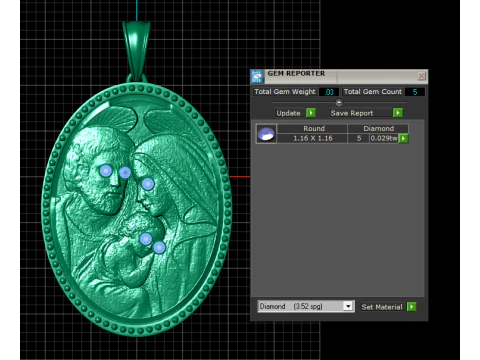Image resolution: width=480 pixels, height=360 pixels.
Task: Click the Set Material button
Action: [x=382, y=307]
